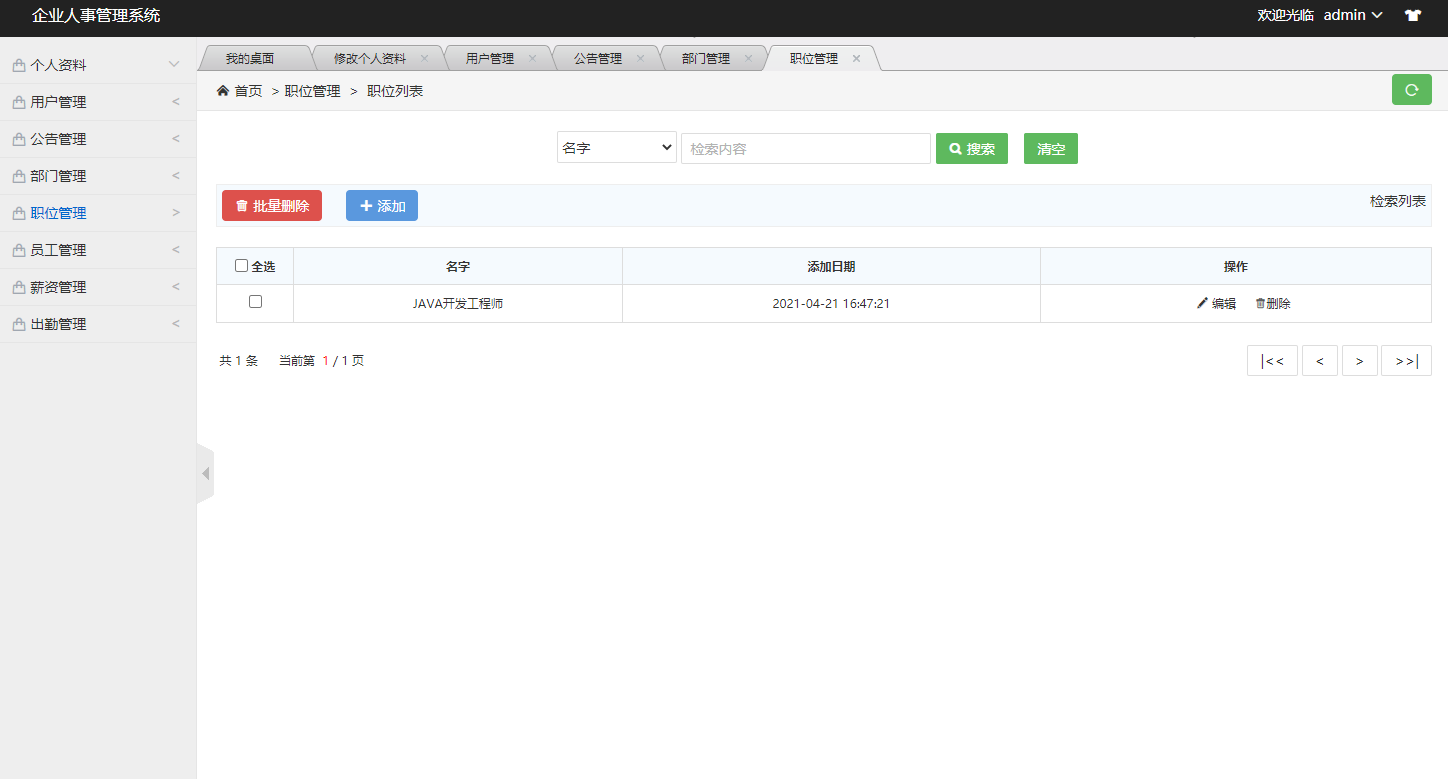Check the 全选 select-all checkbox
Viewport: 1448px width, 779px height.
[241, 265]
